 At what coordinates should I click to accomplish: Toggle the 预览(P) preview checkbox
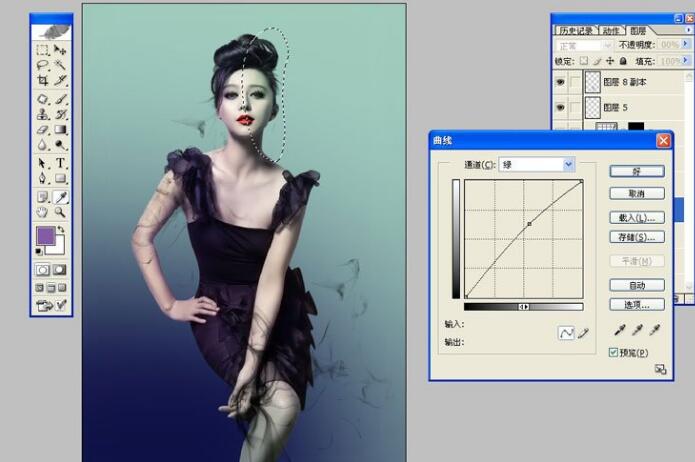pyautogui.click(x=613, y=352)
